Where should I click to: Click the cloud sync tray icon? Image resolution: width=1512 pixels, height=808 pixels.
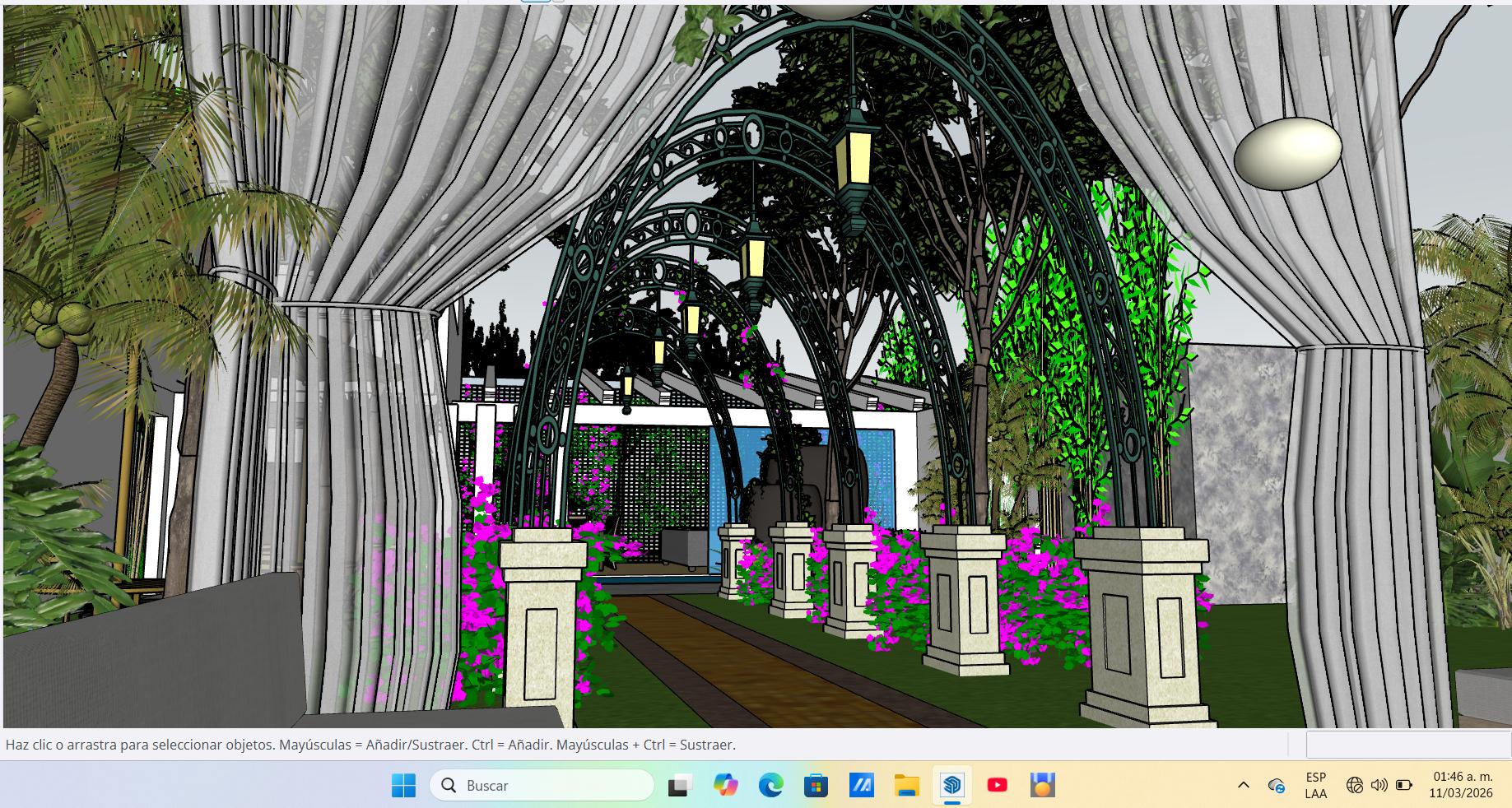tap(1277, 786)
